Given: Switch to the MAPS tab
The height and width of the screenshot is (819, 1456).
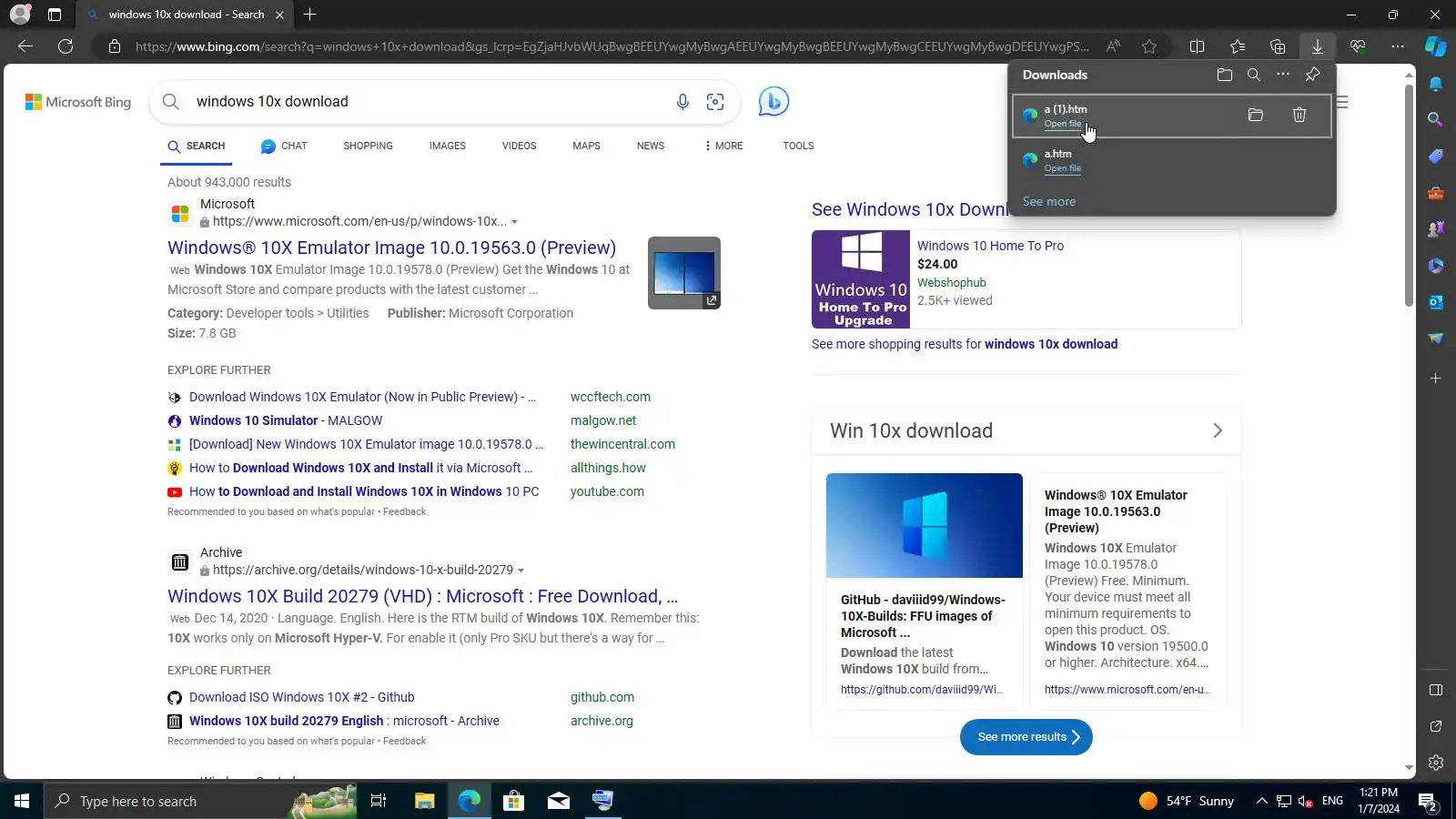Looking at the screenshot, I should click(x=586, y=146).
